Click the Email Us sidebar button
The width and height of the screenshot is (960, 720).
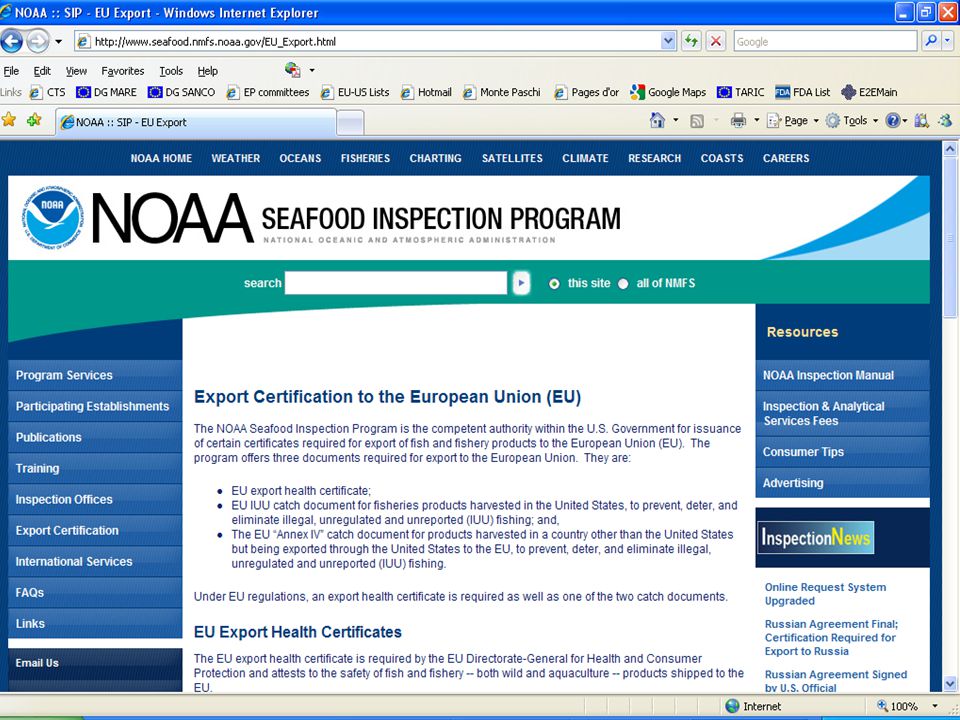95,663
